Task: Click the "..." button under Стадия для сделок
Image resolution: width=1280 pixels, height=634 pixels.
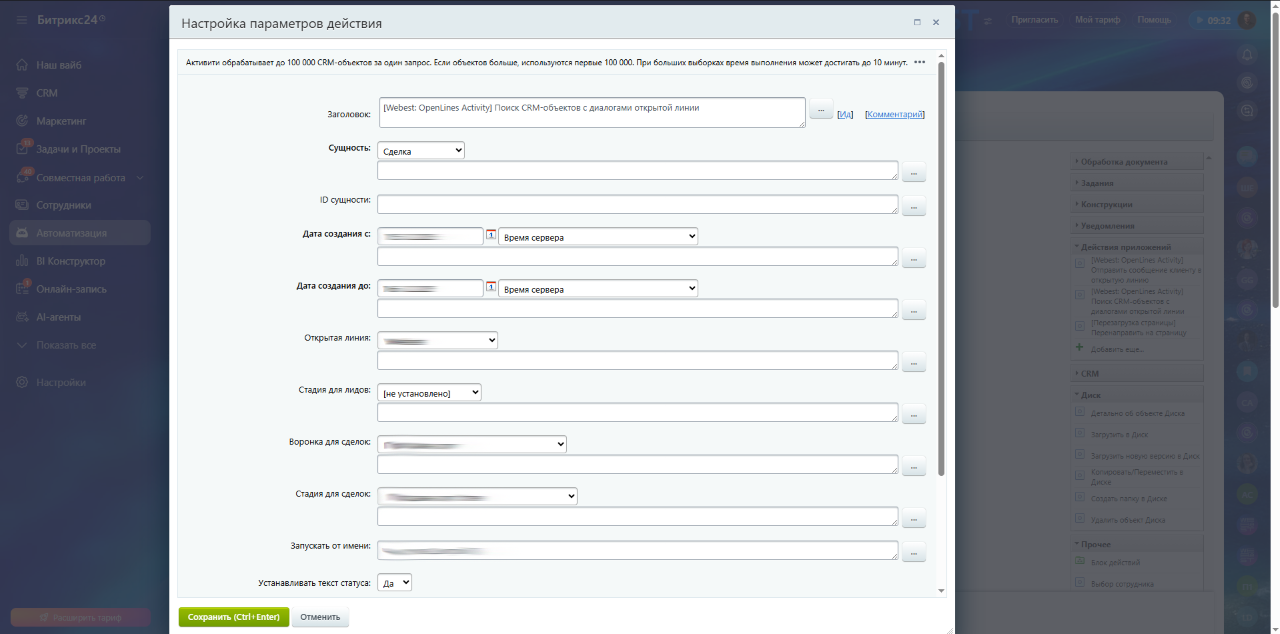Action: tap(914, 519)
